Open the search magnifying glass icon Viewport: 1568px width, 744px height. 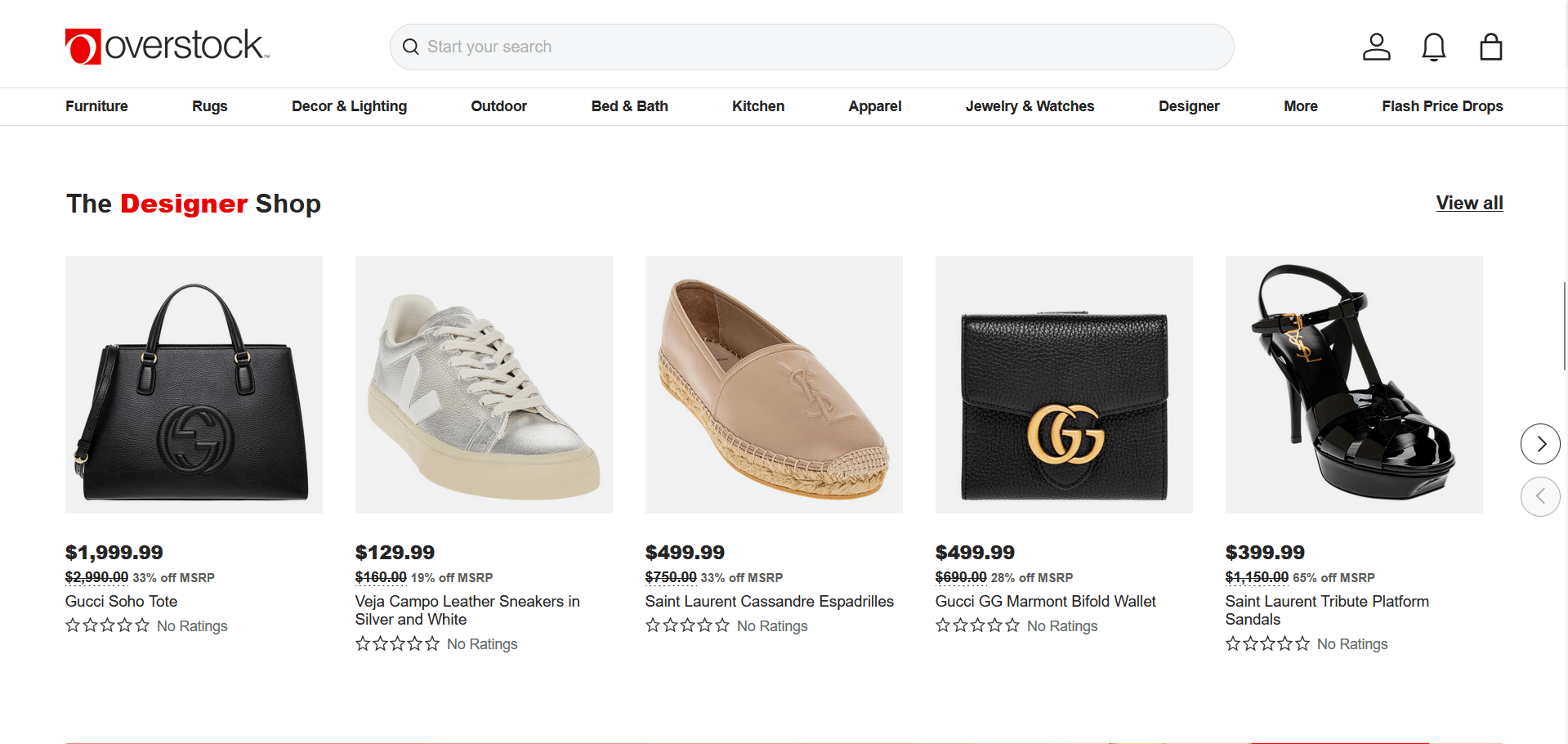point(410,47)
